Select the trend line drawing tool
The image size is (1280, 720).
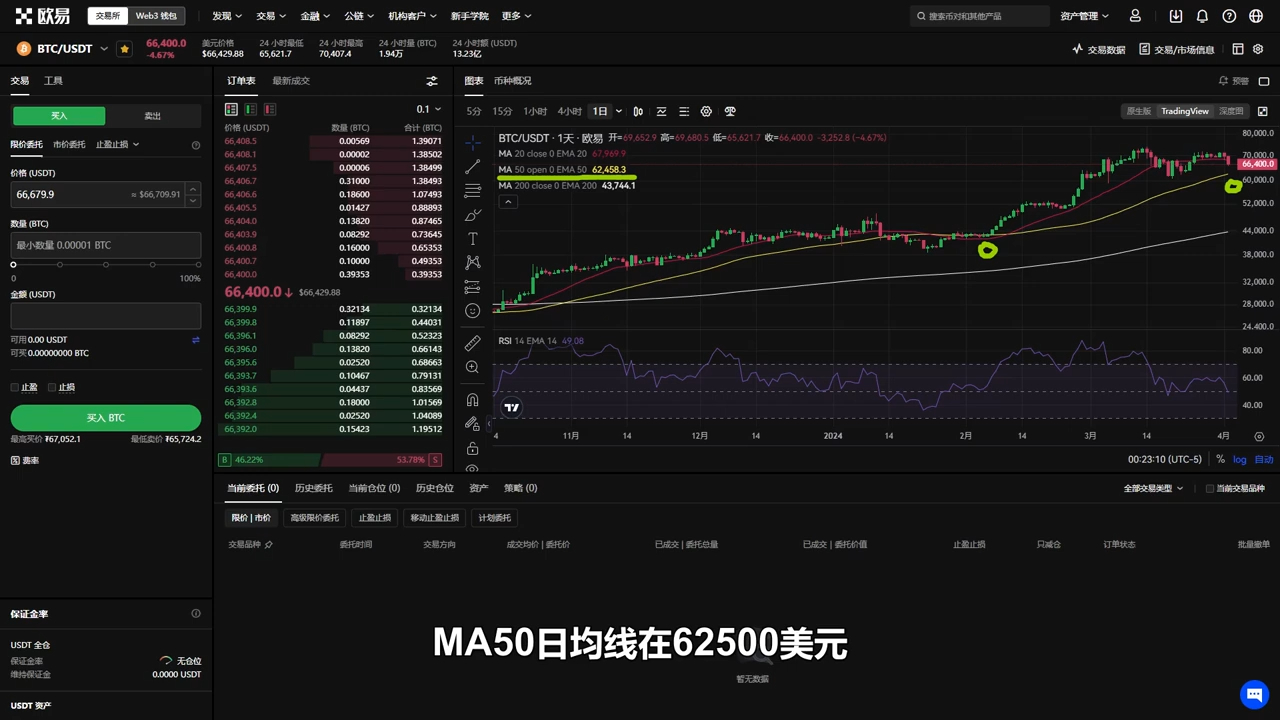click(x=473, y=167)
